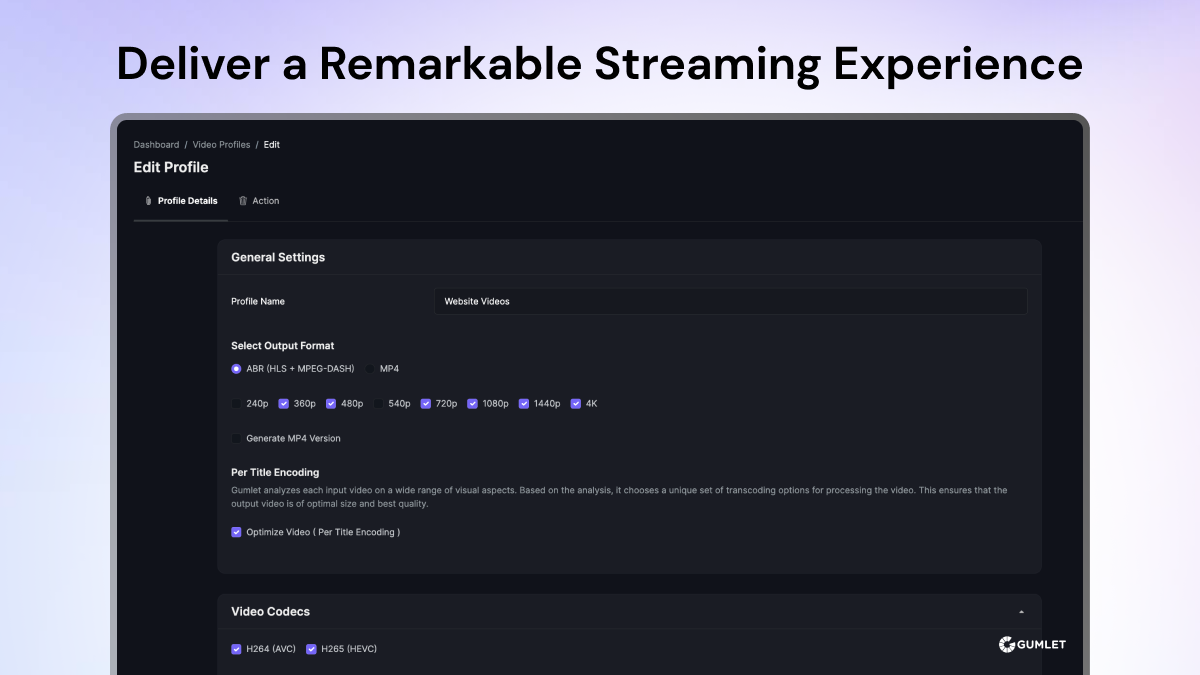Check the 540p resolution box
The width and height of the screenshot is (1200, 675).
click(379, 404)
